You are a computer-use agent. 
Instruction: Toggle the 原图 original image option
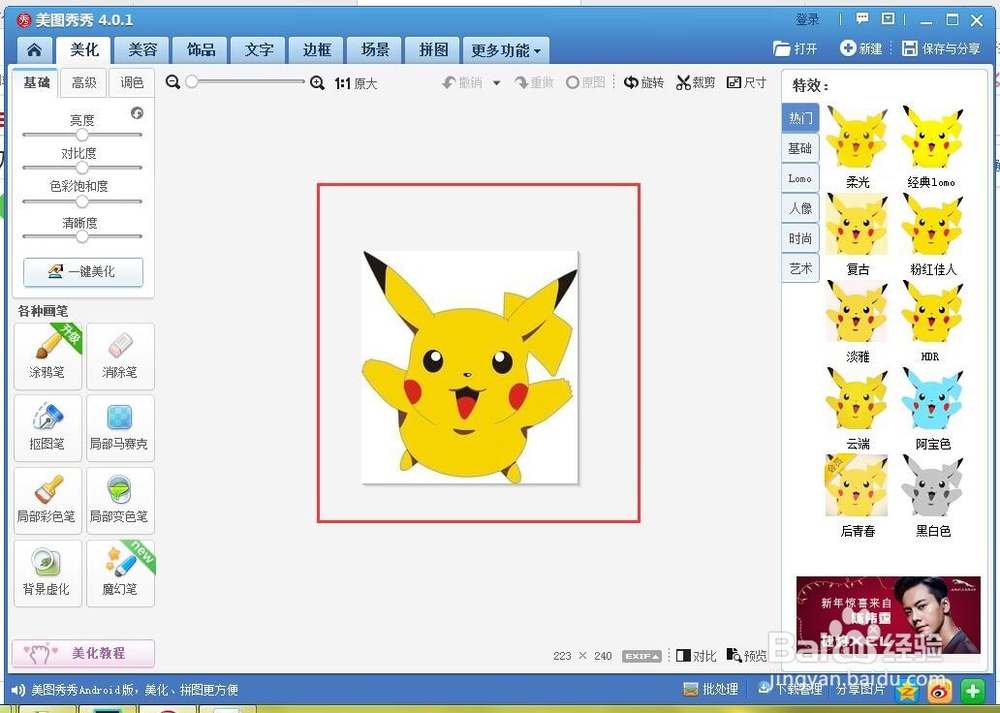tap(585, 82)
